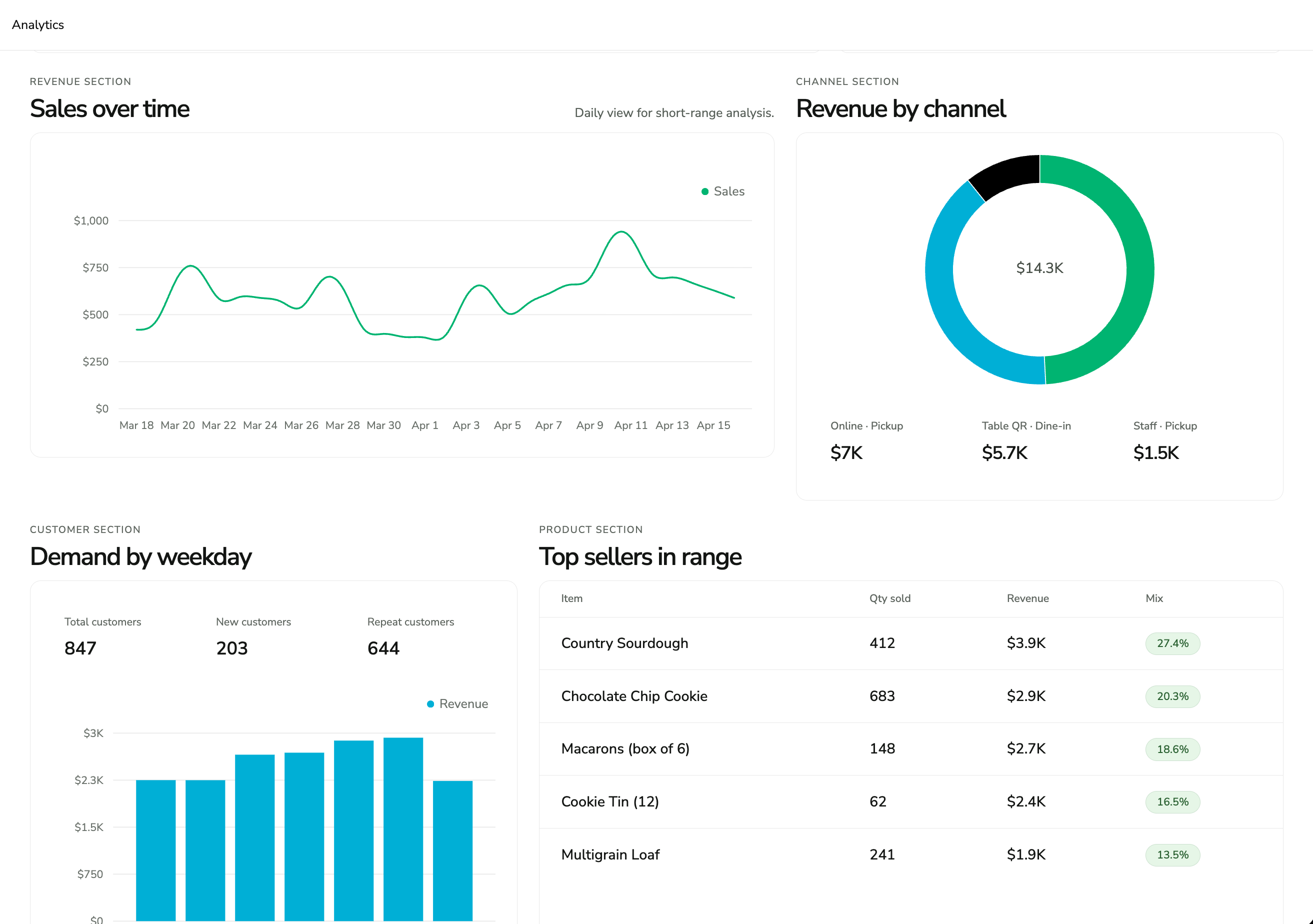
Task: Click the Sales legend dot
Action: coord(704,191)
